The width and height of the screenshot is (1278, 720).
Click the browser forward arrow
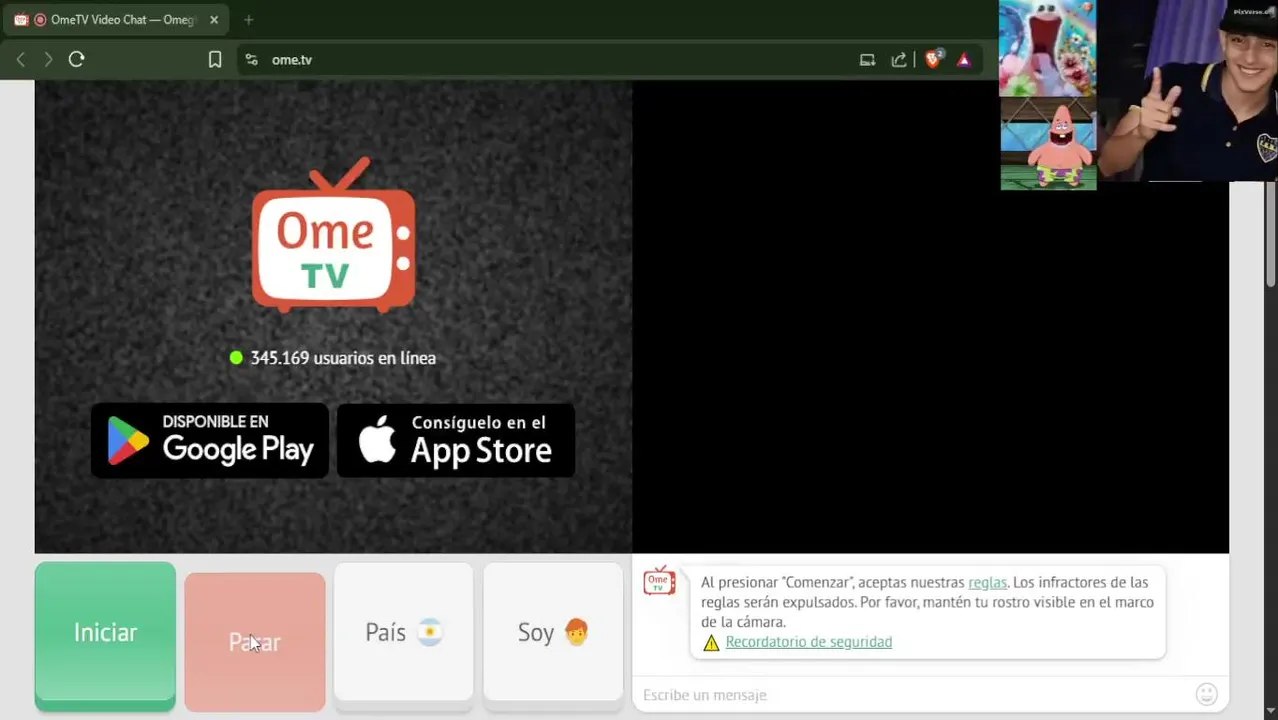click(48, 60)
